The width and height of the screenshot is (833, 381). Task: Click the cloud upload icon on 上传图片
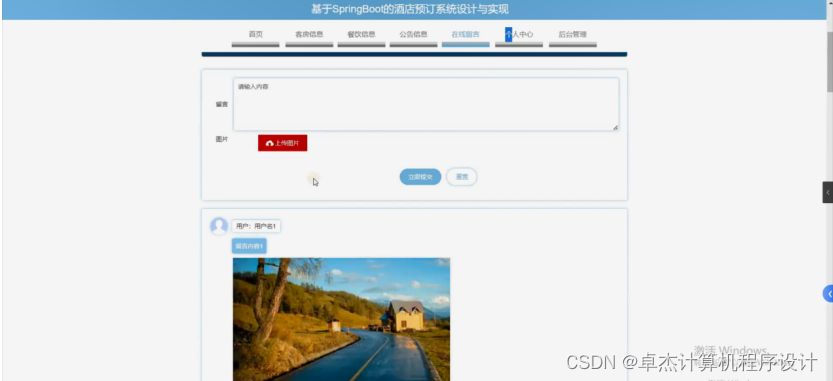[x=269, y=143]
